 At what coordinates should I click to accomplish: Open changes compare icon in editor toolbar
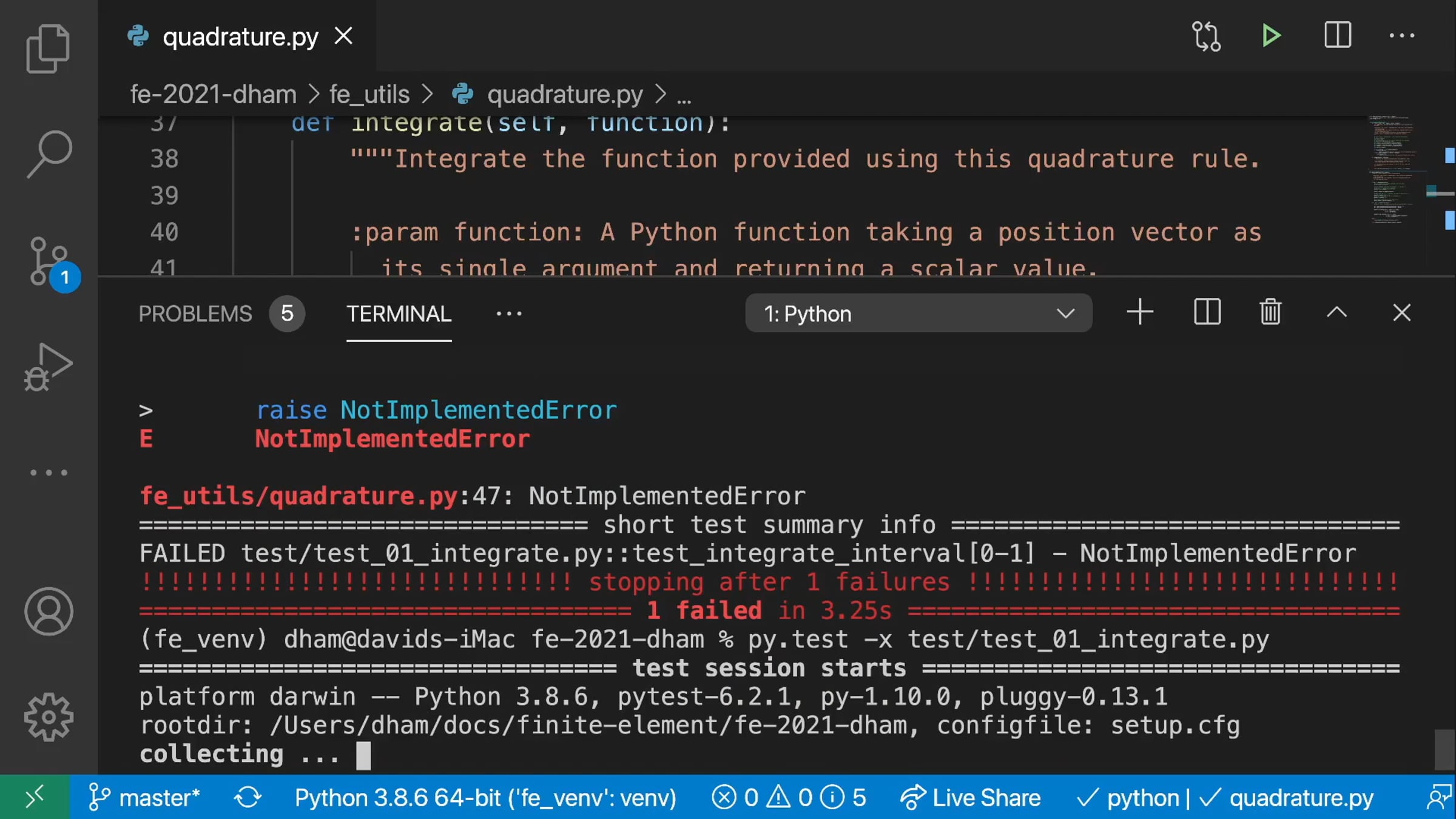1206,36
